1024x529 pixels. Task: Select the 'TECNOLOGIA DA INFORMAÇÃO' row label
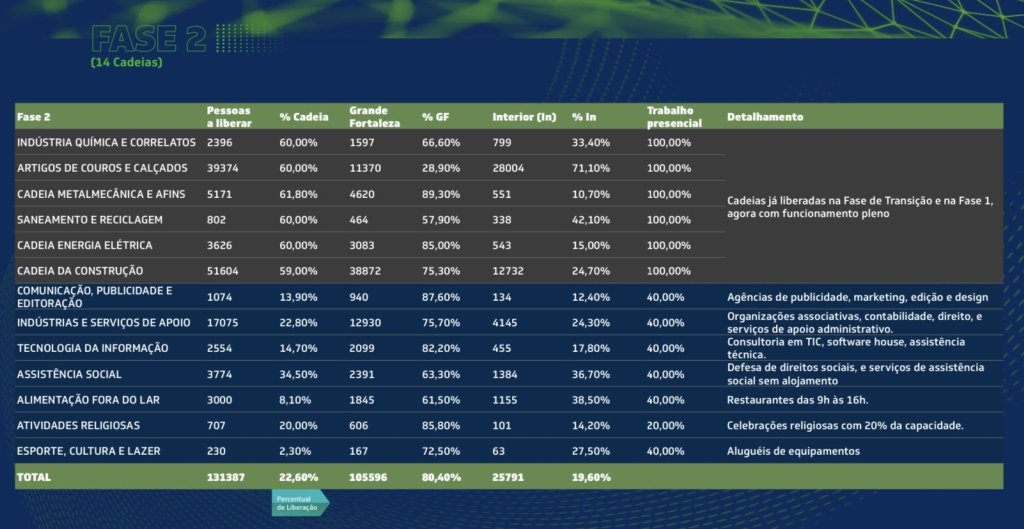(x=93, y=348)
